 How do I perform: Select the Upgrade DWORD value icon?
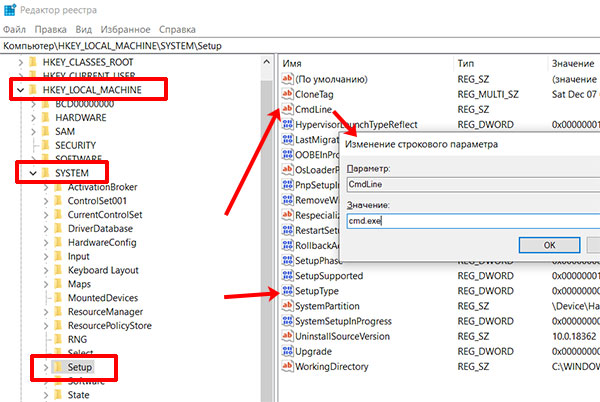tap(288, 352)
